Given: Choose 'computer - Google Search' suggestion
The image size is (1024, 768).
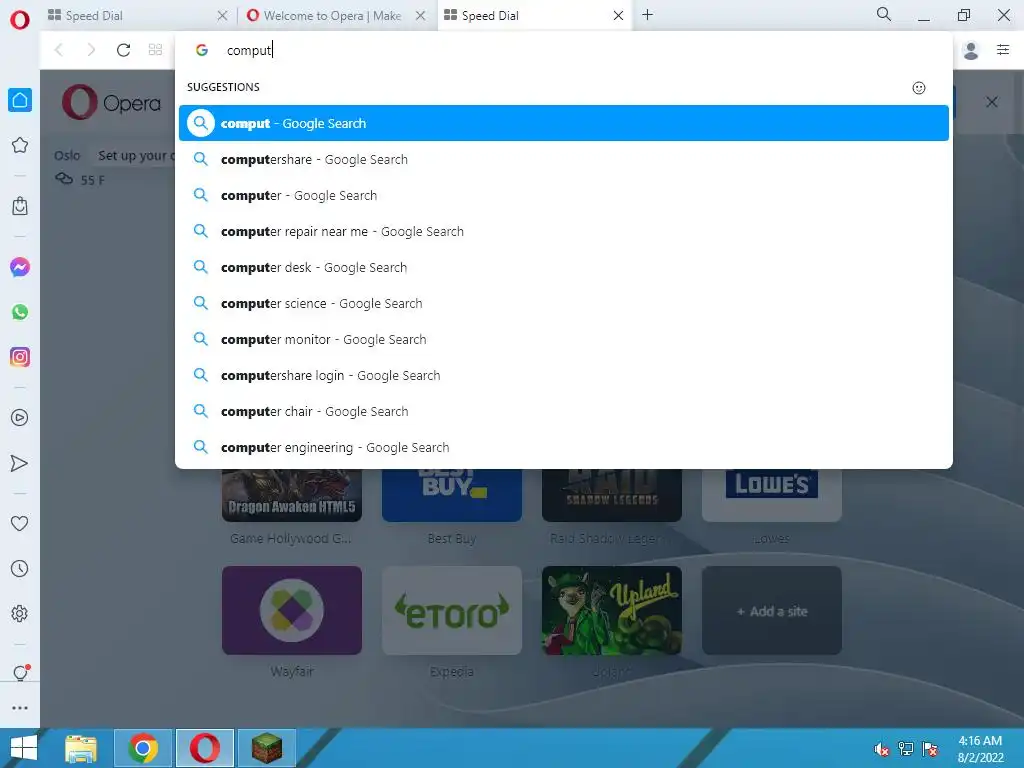Looking at the screenshot, I should pos(564,195).
